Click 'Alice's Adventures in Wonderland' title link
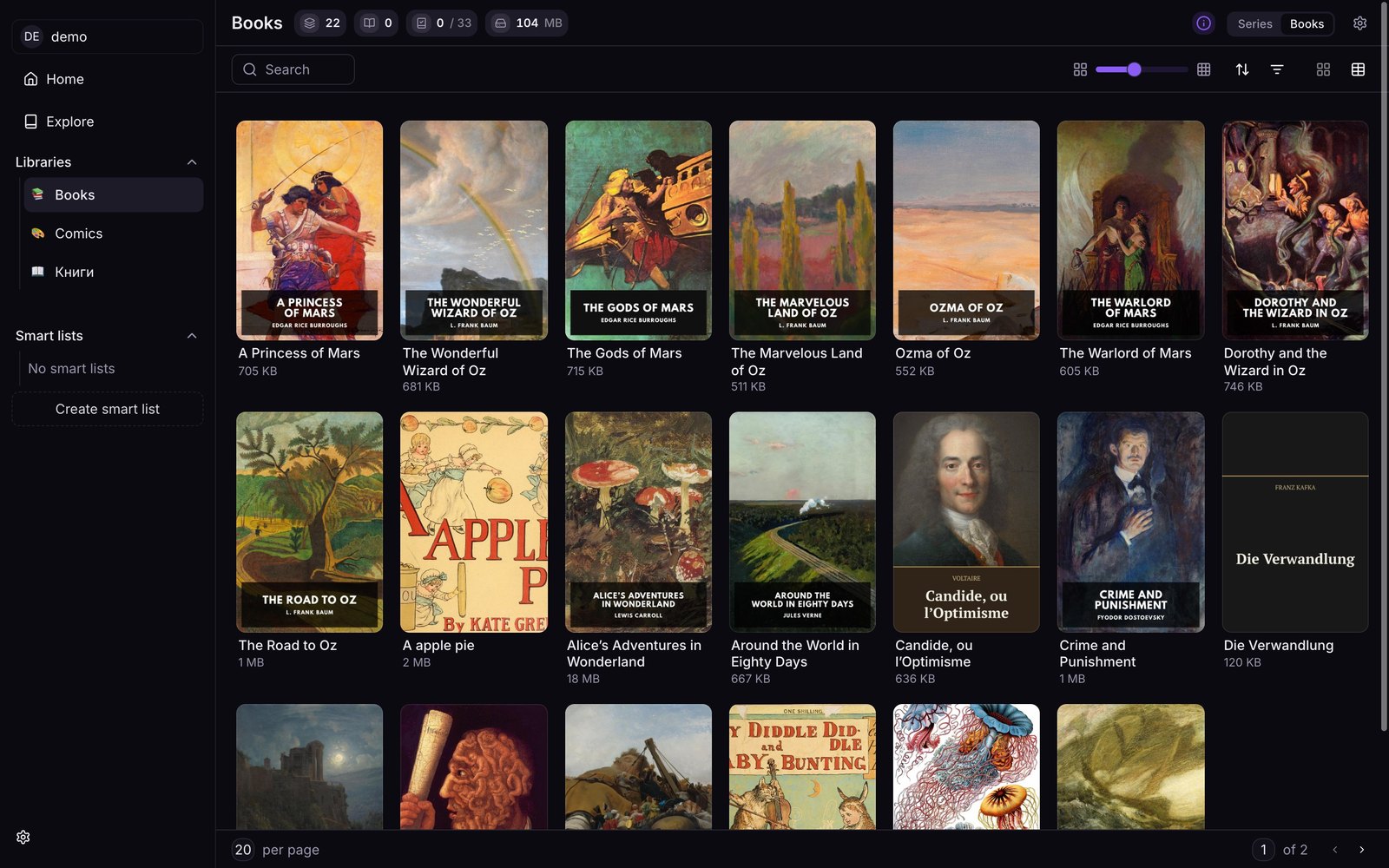The width and height of the screenshot is (1389, 868). (634, 654)
